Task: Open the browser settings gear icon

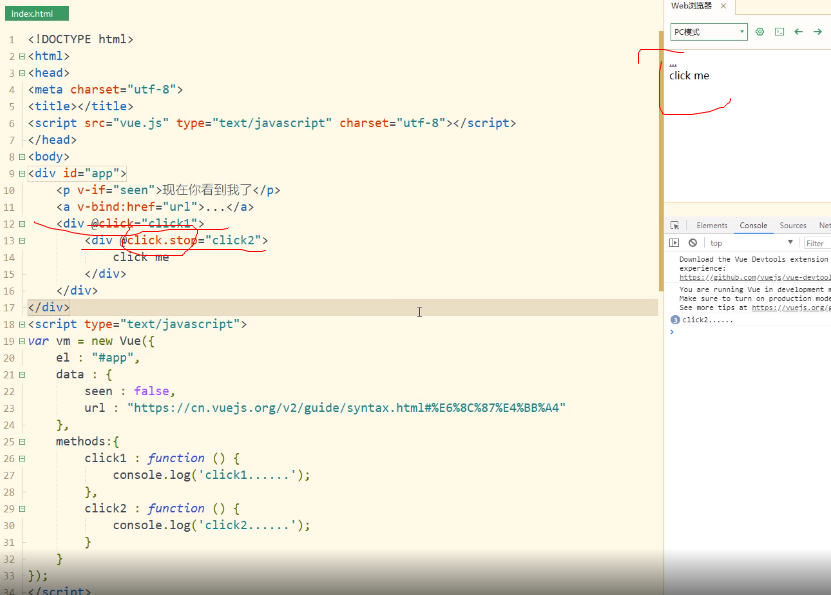Action: tap(759, 32)
